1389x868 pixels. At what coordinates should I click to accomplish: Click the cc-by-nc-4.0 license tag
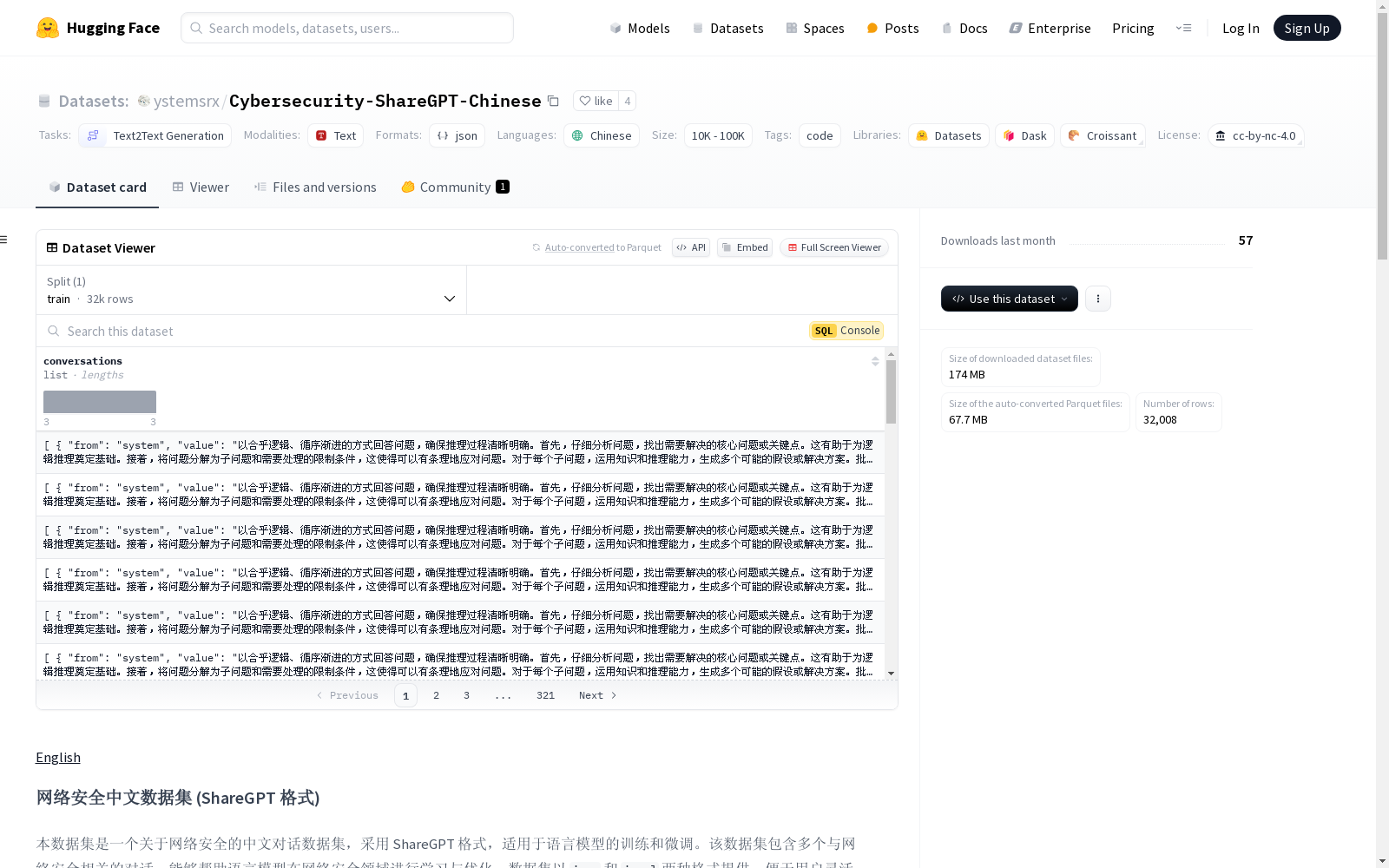point(1255,135)
